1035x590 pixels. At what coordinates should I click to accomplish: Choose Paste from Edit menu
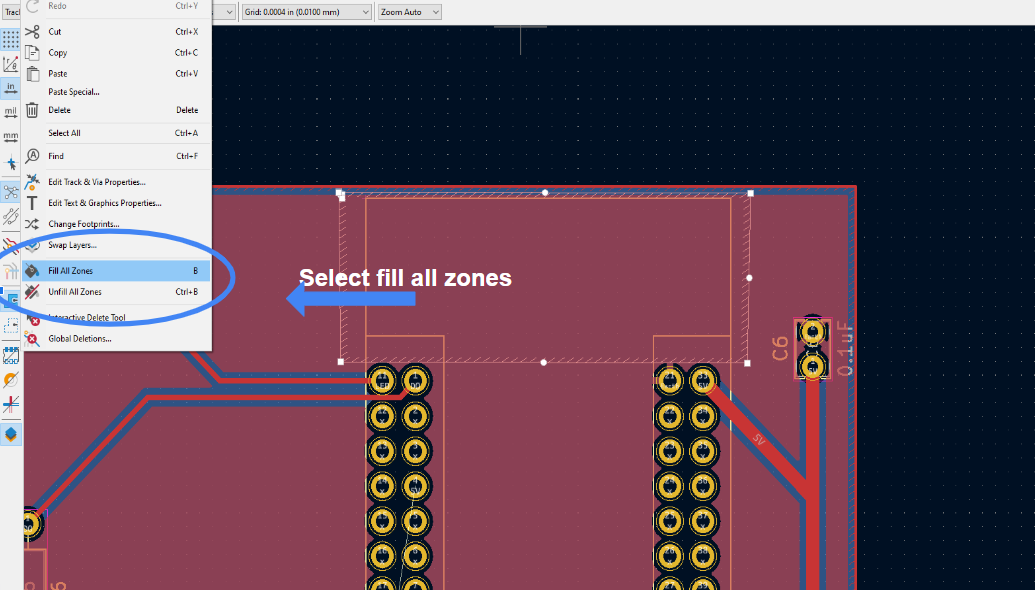point(117,74)
